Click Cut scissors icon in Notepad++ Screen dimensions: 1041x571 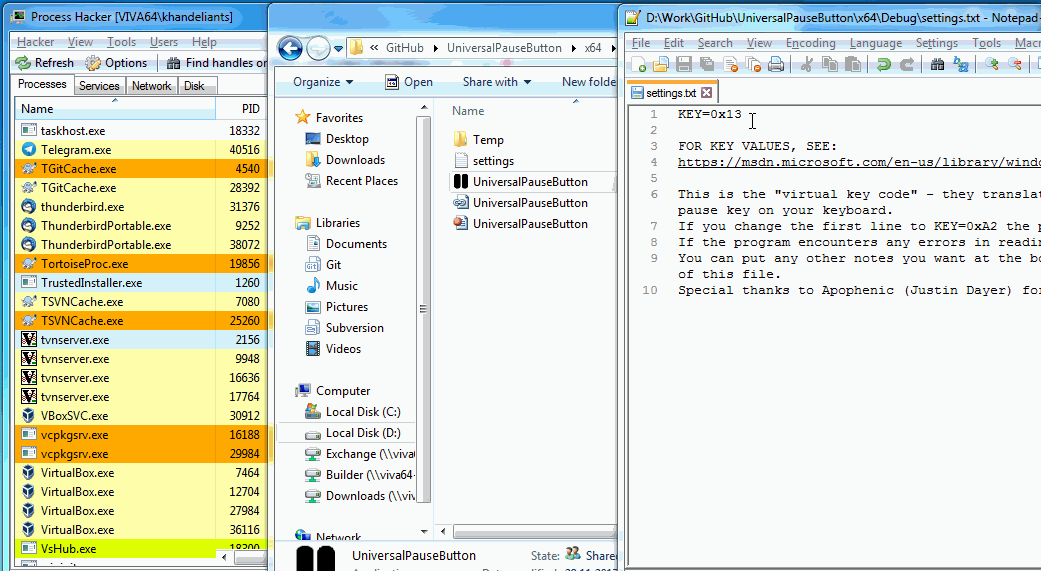(807, 64)
